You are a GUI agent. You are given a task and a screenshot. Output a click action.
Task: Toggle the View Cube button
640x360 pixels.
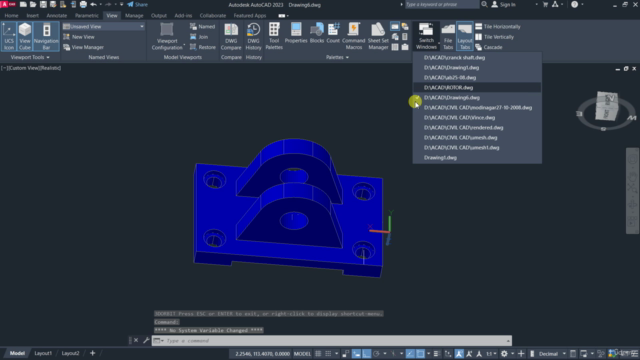[25, 36]
